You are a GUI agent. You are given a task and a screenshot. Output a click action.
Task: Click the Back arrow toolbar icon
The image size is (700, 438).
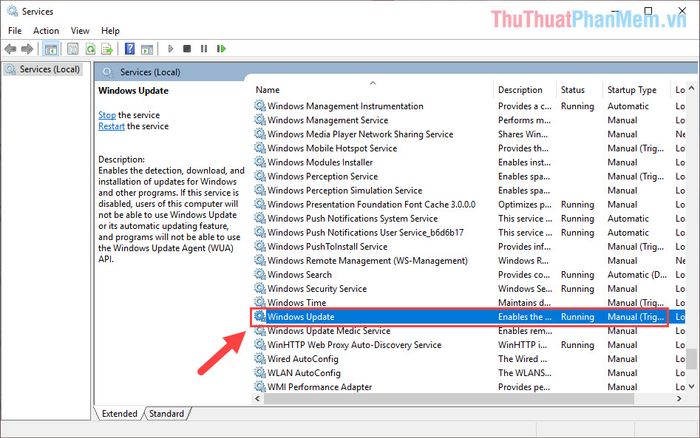pos(11,49)
